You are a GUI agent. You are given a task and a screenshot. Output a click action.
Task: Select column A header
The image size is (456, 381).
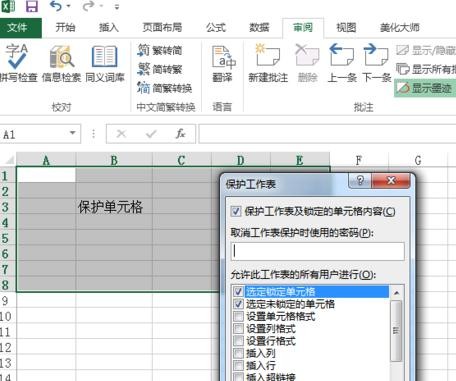tap(46, 160)
